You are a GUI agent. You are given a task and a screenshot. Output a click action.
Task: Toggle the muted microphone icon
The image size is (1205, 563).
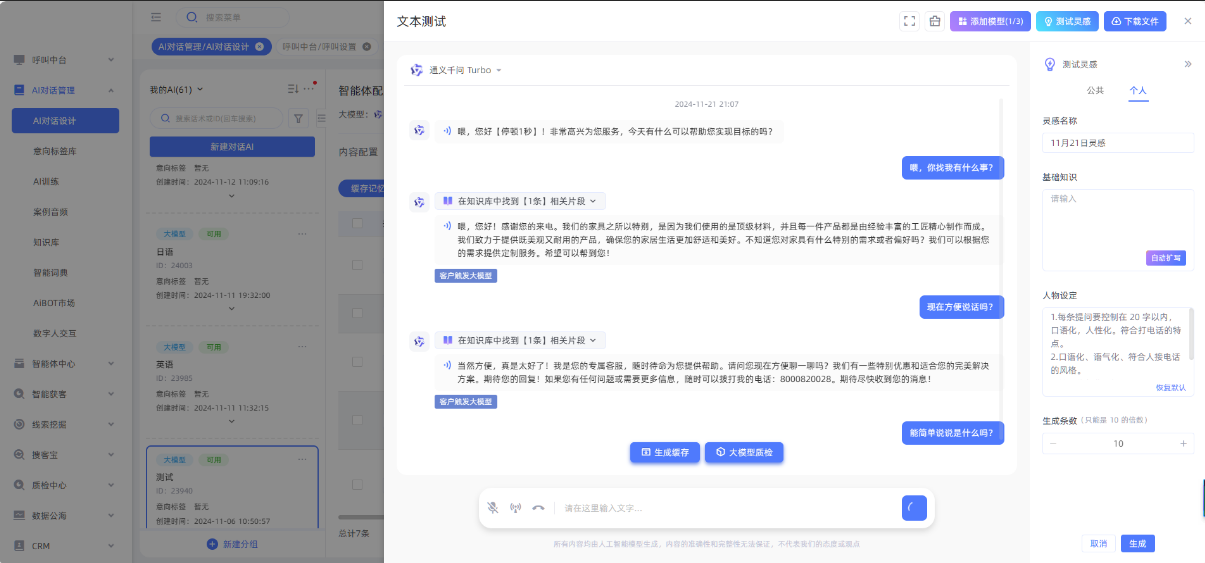493,508
